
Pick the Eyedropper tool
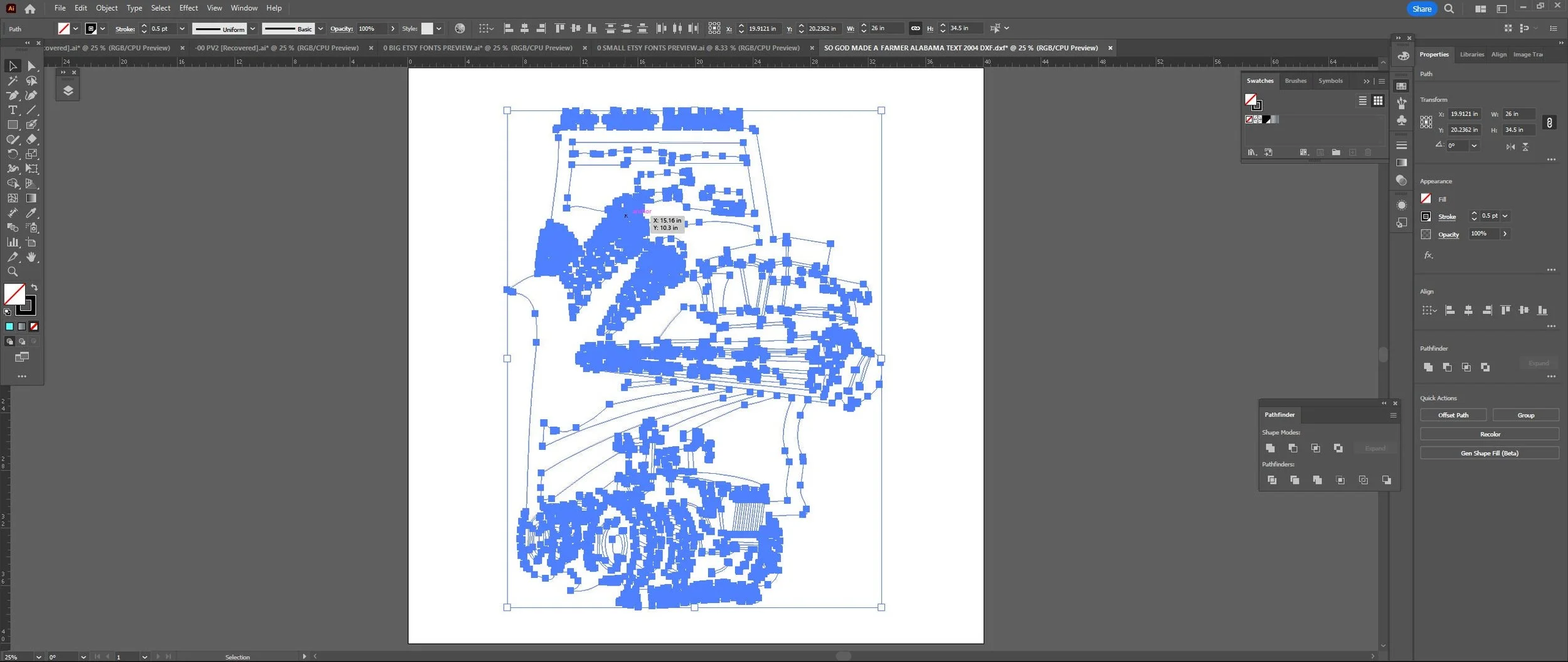coord(31,213)
